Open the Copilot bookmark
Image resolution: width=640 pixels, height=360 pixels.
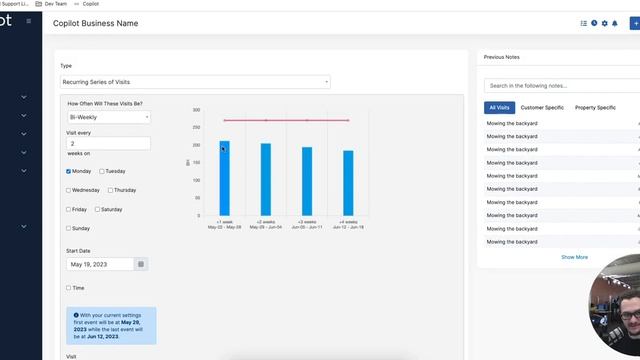pyautogui.click(x=87, y=4)
